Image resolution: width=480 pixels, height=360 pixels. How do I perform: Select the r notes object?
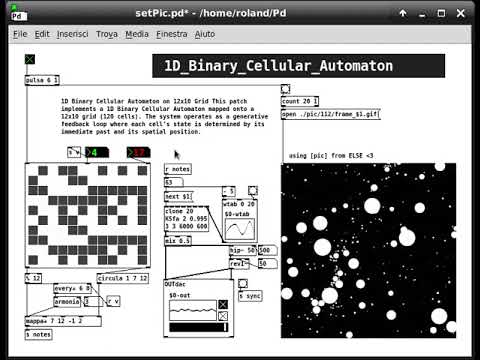click(x=178, y=169)
